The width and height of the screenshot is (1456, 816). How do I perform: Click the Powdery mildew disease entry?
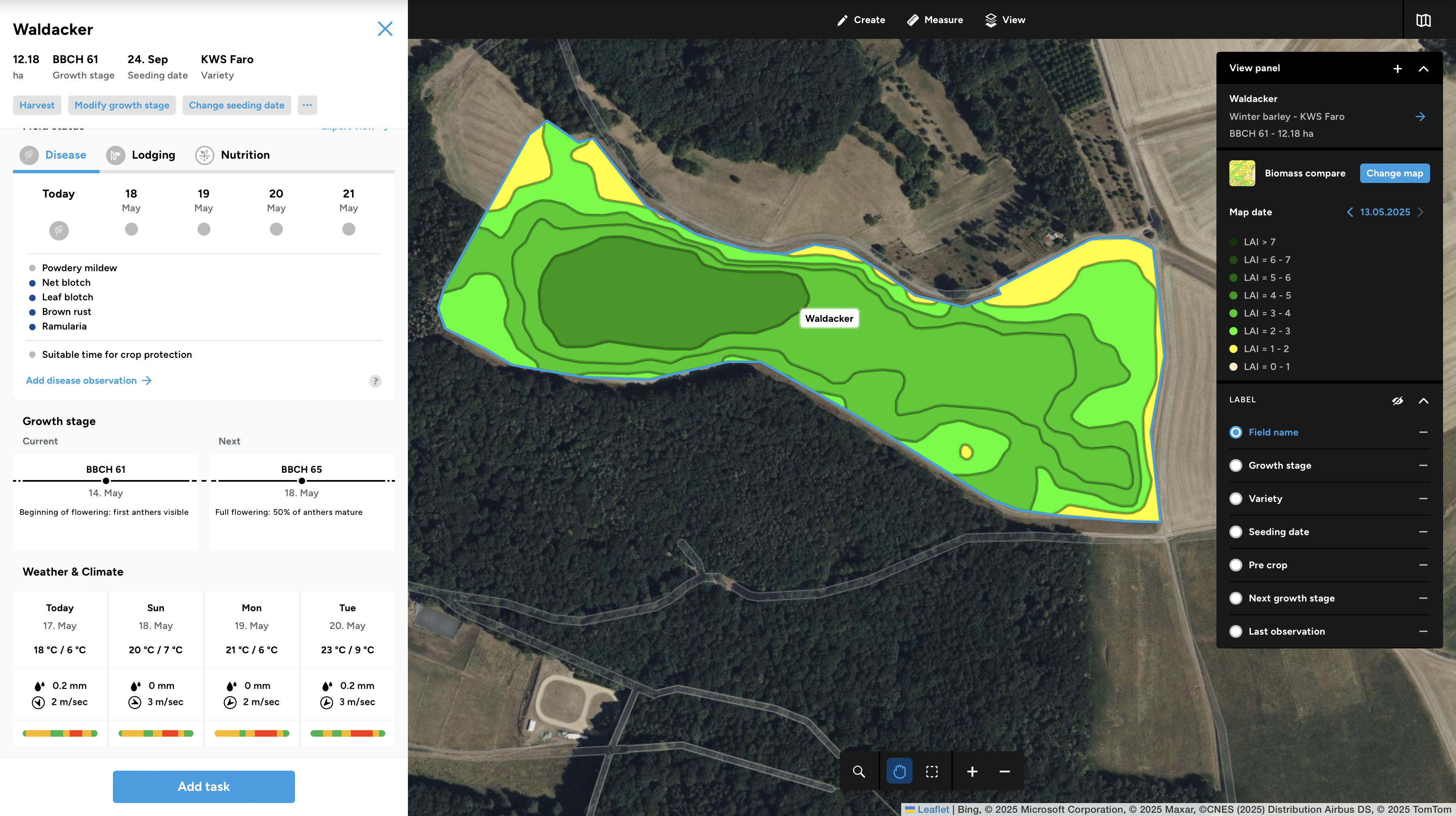73,268
